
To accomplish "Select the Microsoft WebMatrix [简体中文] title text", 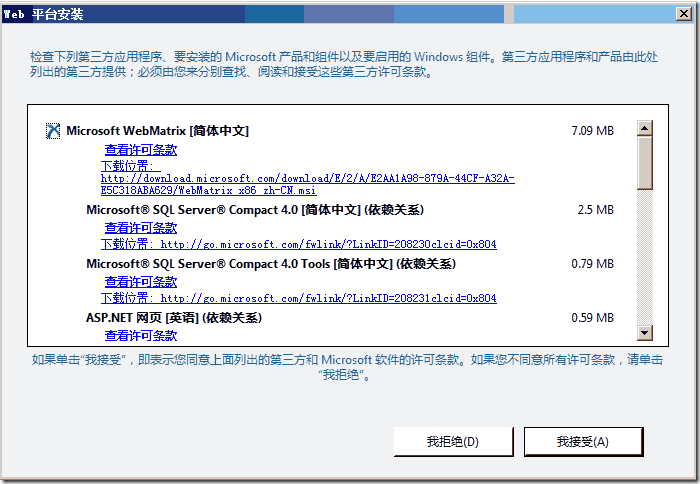I will coord(158,131).
